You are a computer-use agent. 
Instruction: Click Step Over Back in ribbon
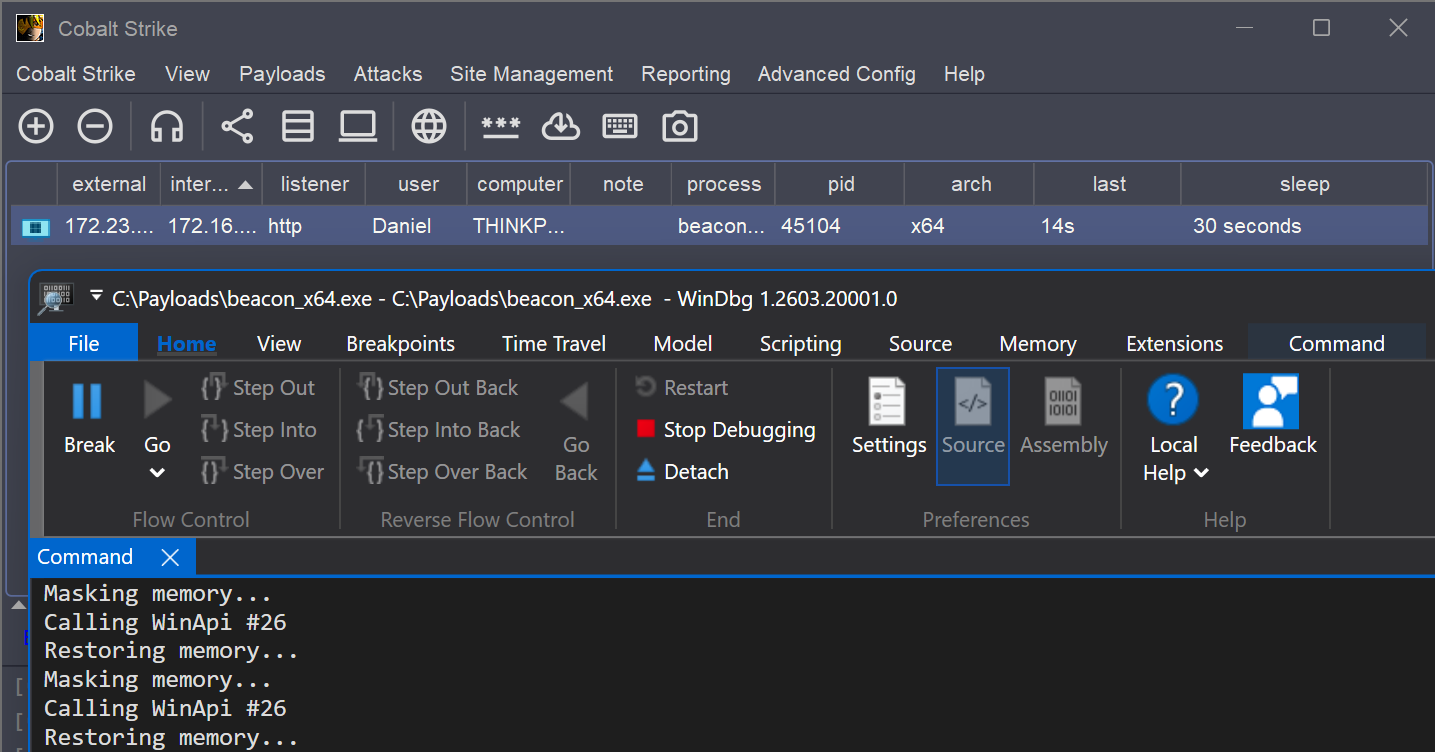[x=442, y=472]
